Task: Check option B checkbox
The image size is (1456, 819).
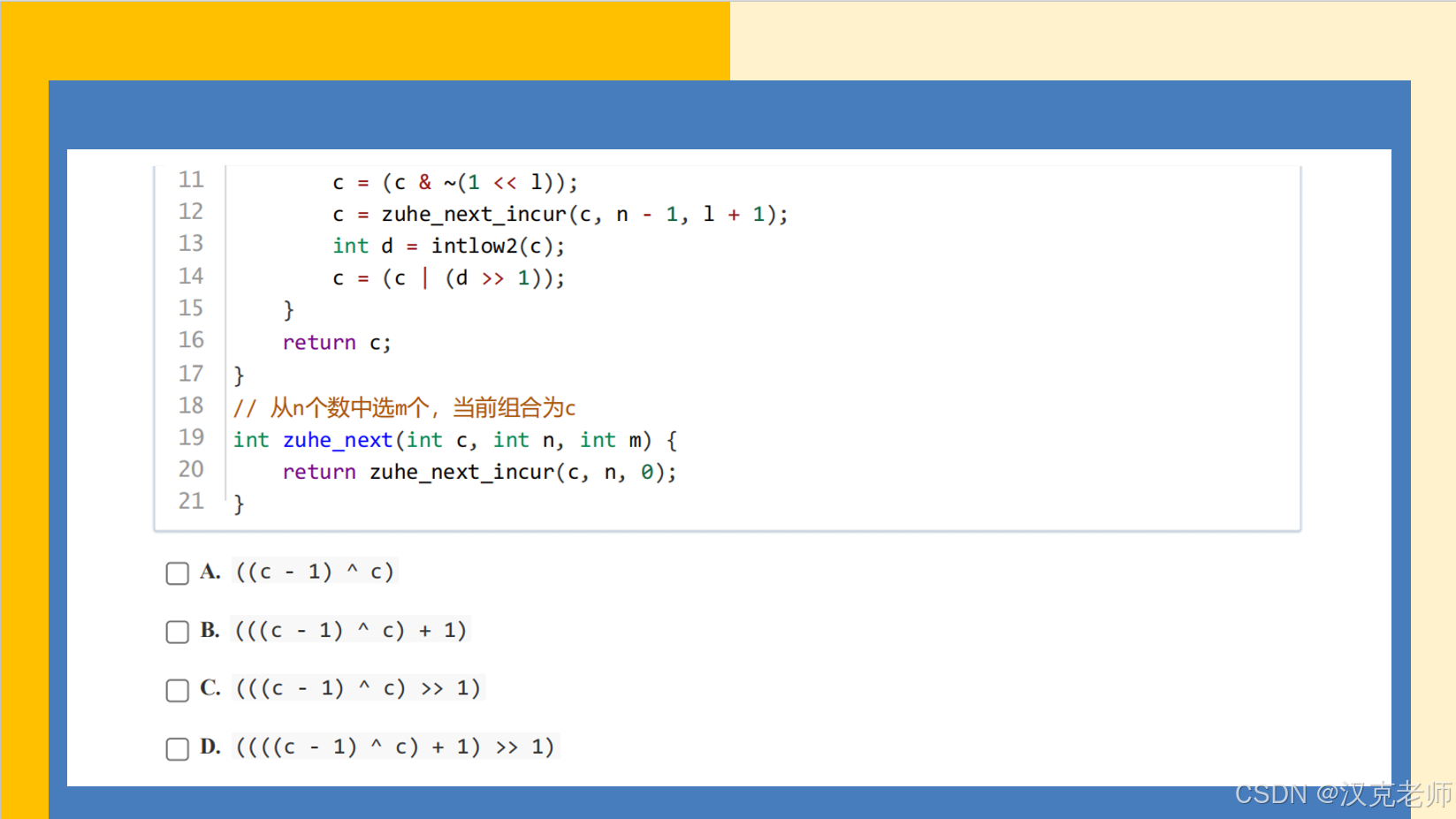Action: coord(177,632)
